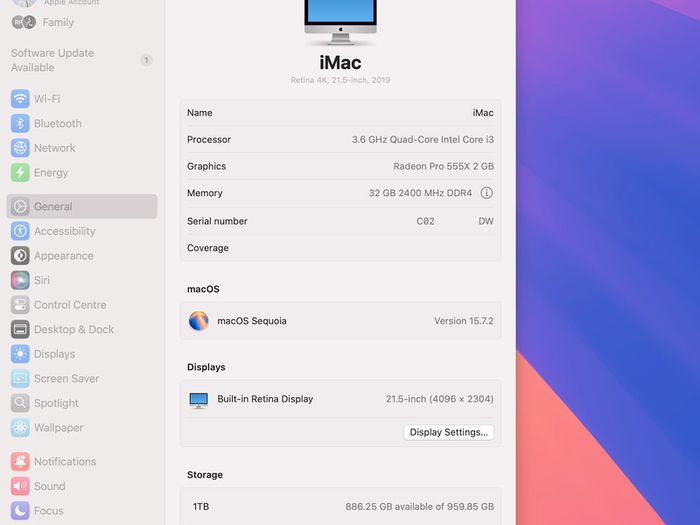
Task: Click the '32 GB 2400 MHz DDR4' value
Action: [420, 193]
